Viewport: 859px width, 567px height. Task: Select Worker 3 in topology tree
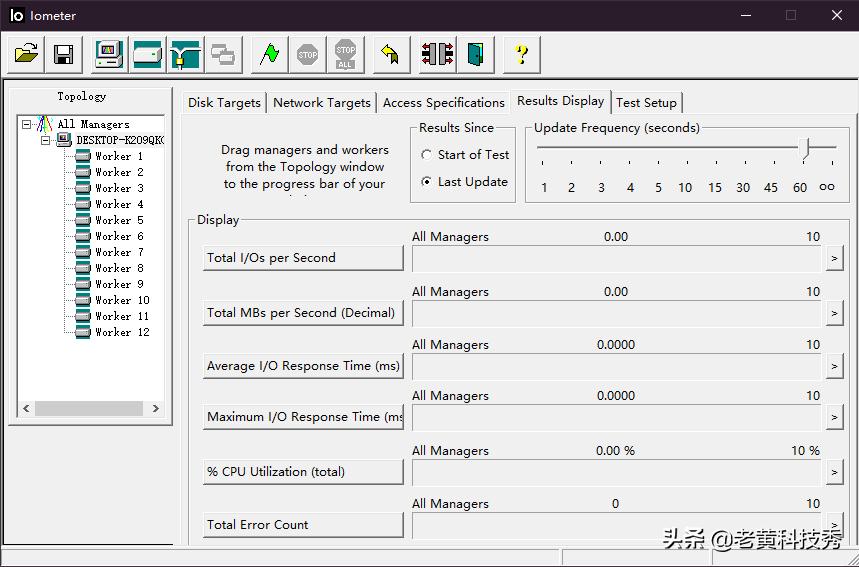pyautogui.click(x=119, y=188)
